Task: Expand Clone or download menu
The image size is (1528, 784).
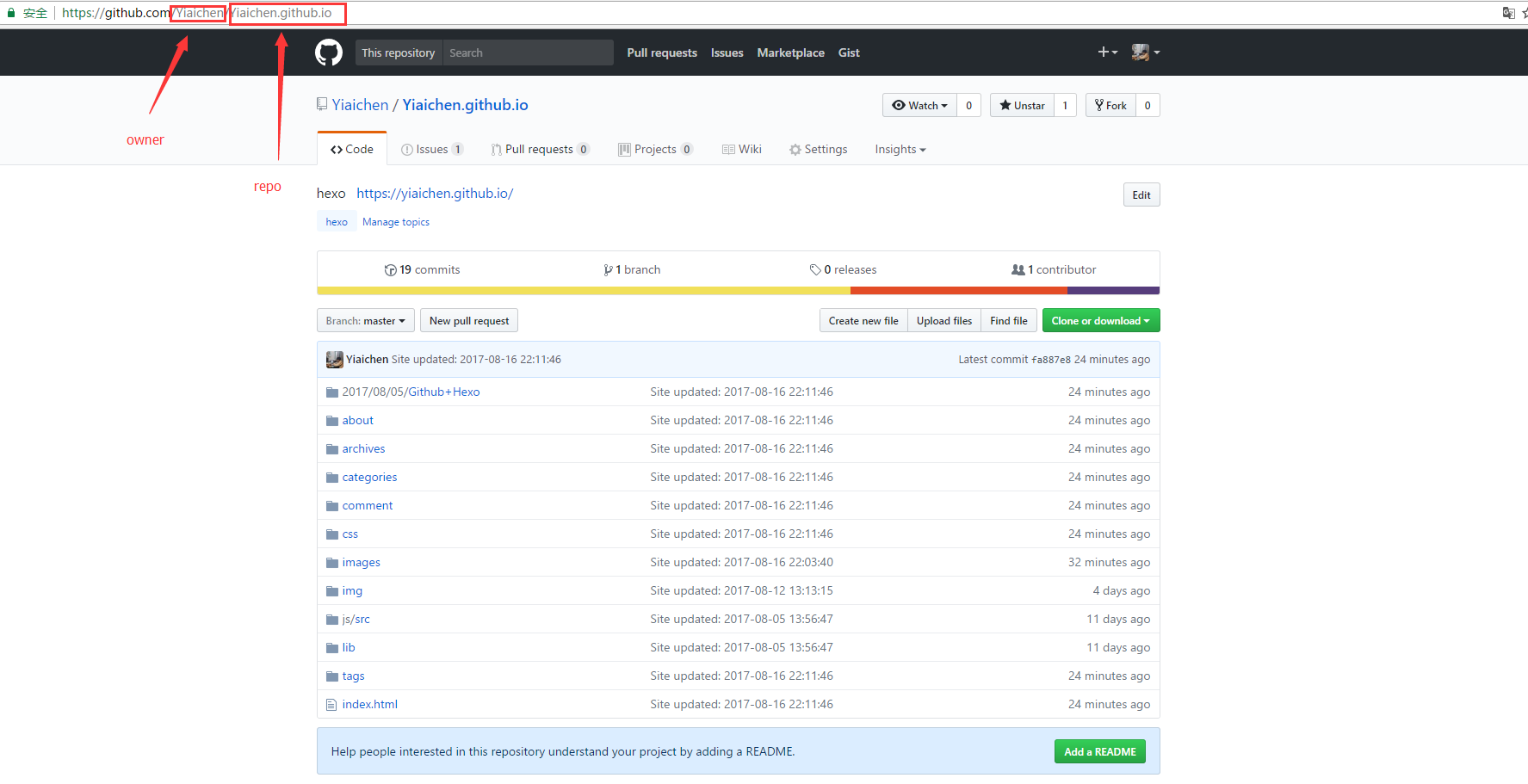Action: point(1101,321)
